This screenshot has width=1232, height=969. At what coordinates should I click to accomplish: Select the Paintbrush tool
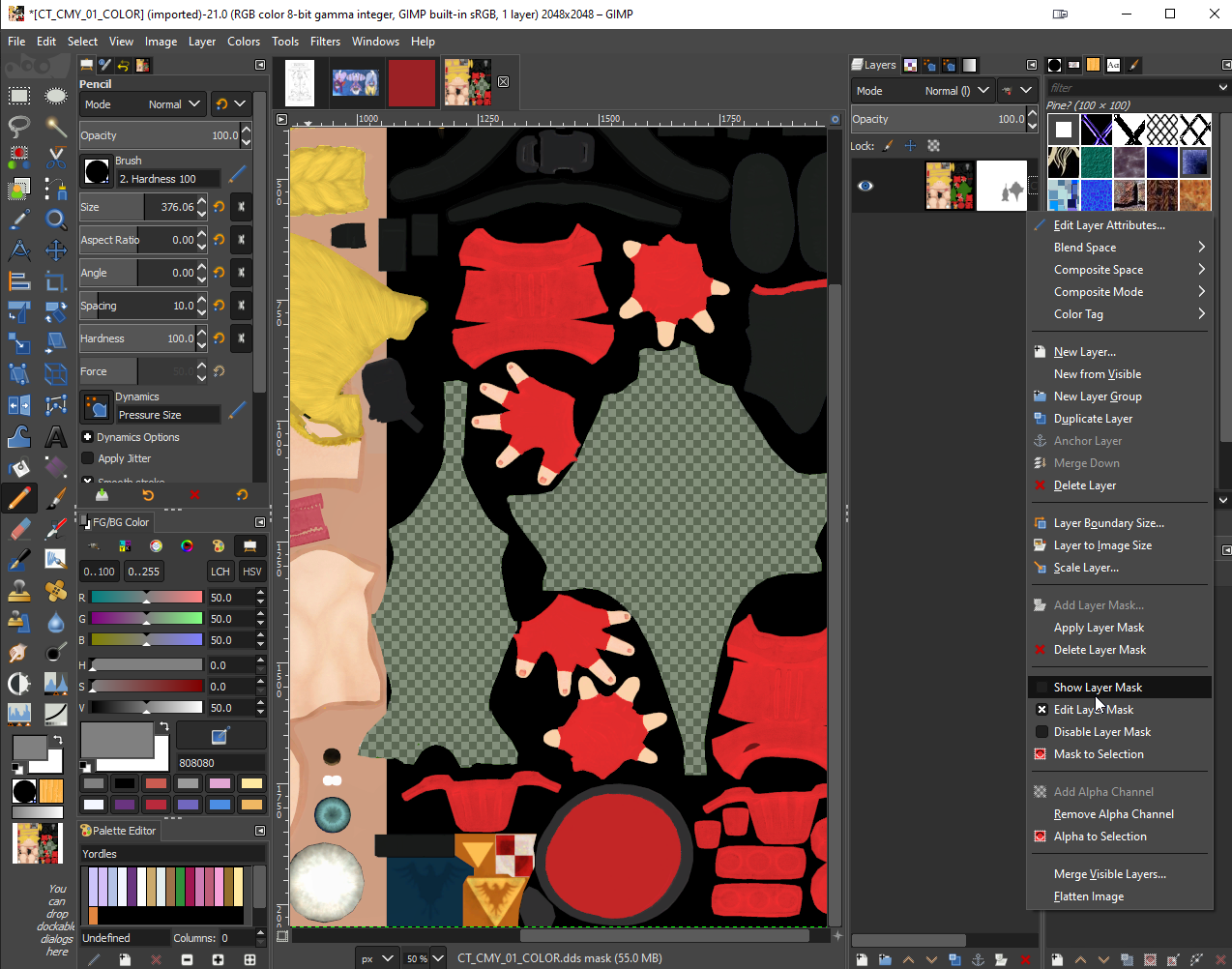(x=56, y=498)
